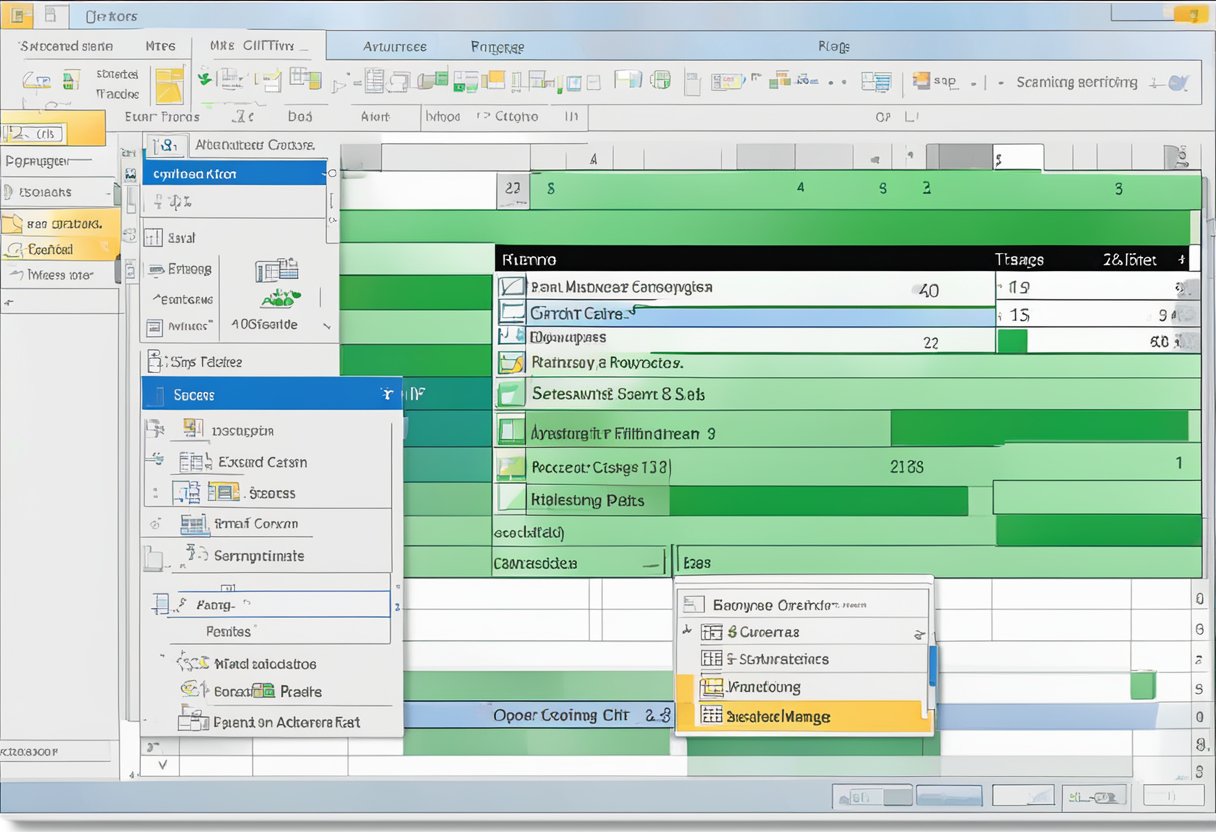The image size is (1216, 832).
Task: Click the Subcategories icon in the context menu
Action: click(x=712, y=659)
